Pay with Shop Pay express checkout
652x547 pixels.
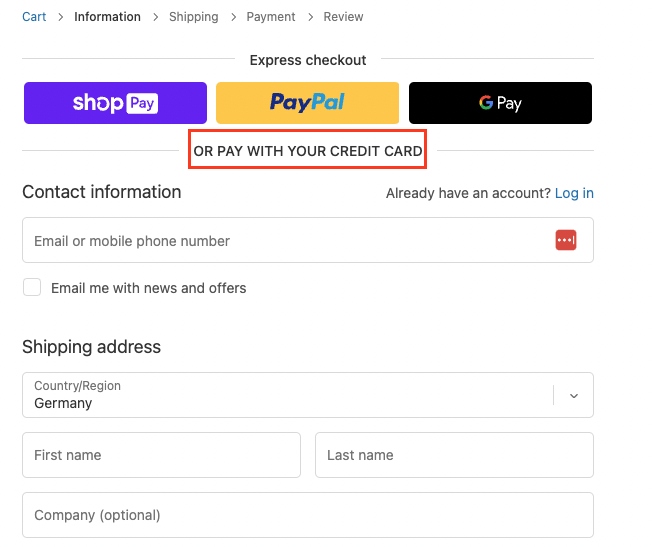click(115, 103)
